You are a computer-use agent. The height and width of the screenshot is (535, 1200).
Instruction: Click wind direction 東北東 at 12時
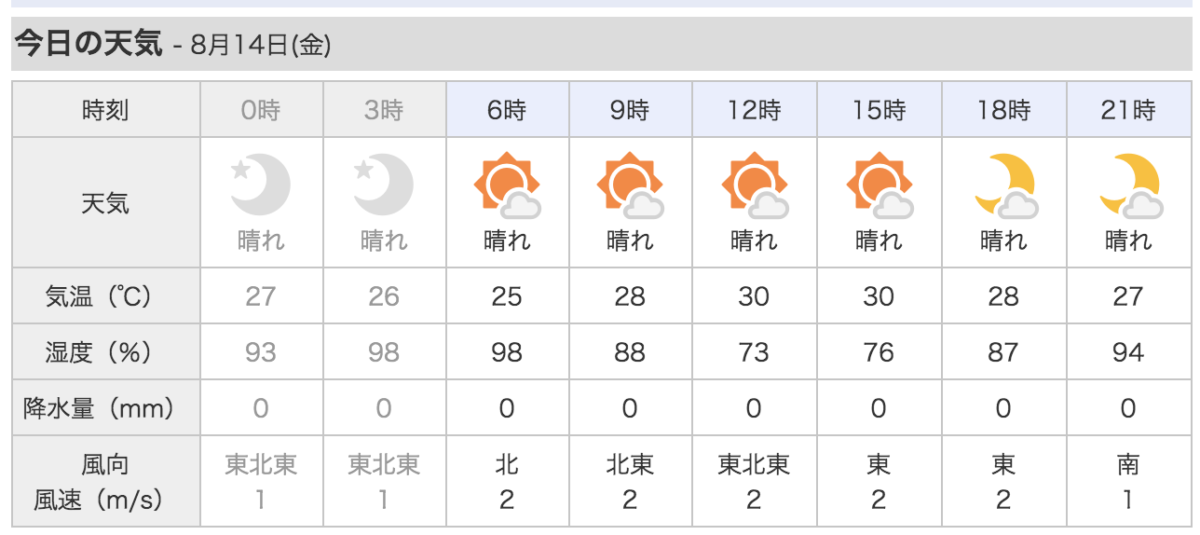[x=754, y=465]
